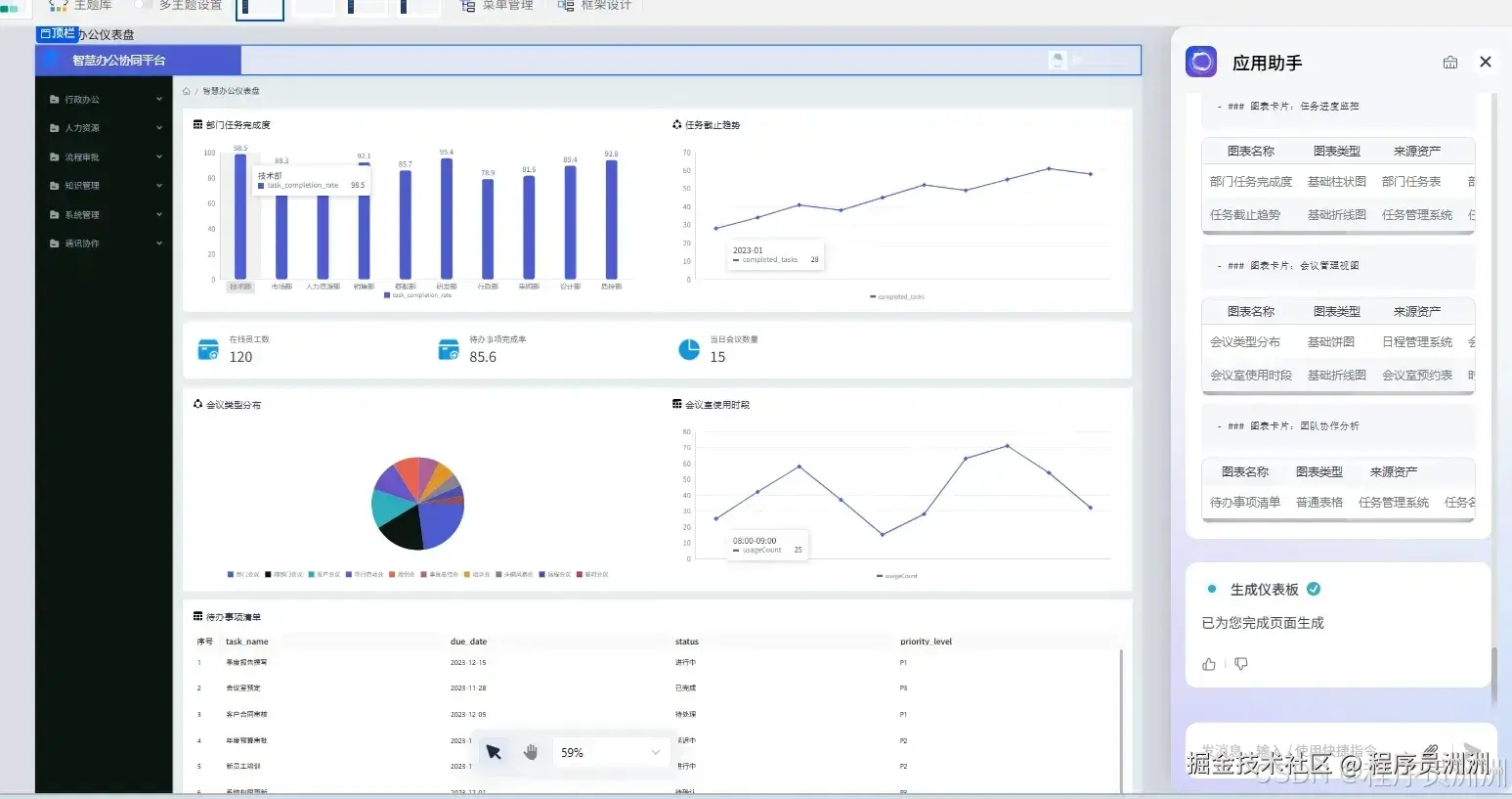This screenshot has width=1512, height=799.
Task: Click the 任务截止趋势 chart title icon
Action: click(x=677, y=125)
